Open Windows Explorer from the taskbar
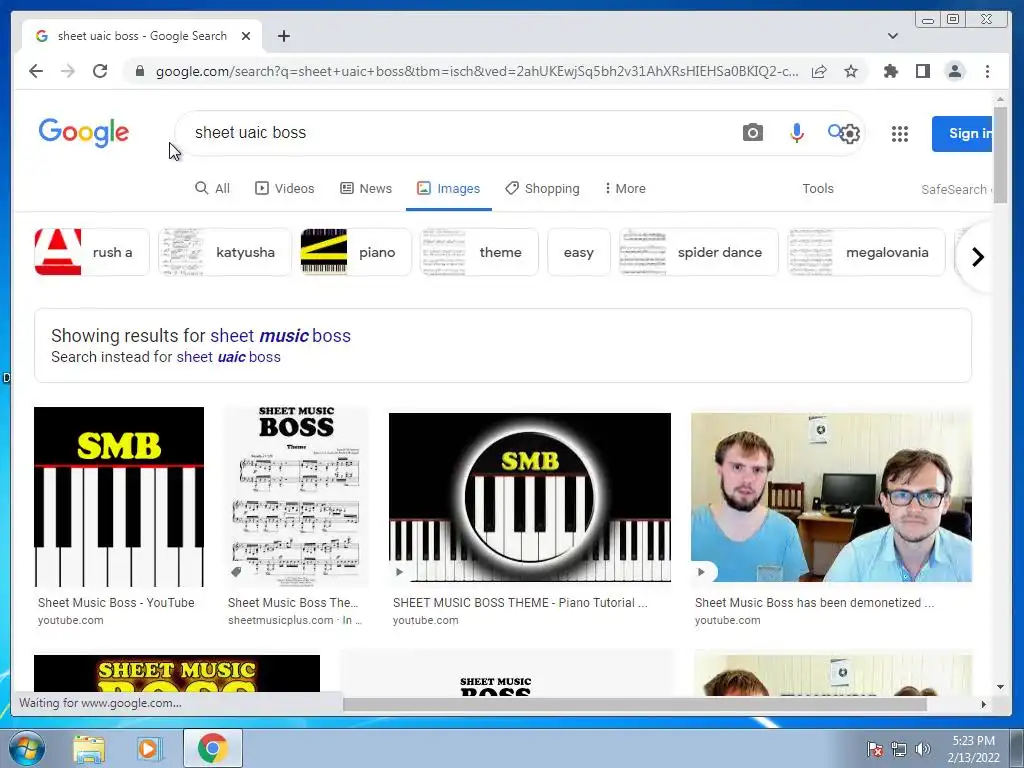This screenshot has width=1024, height=768. (x=89, y=748)
